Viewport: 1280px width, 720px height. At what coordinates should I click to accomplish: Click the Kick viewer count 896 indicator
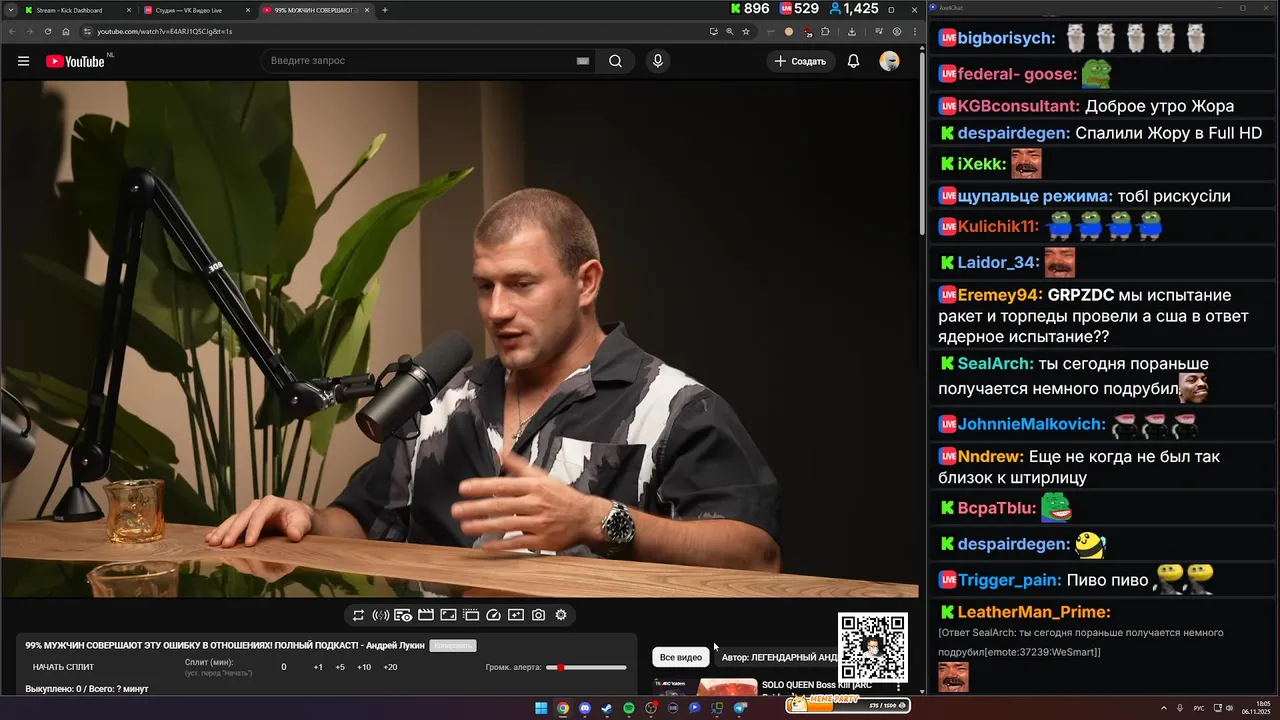coord(751,9)
